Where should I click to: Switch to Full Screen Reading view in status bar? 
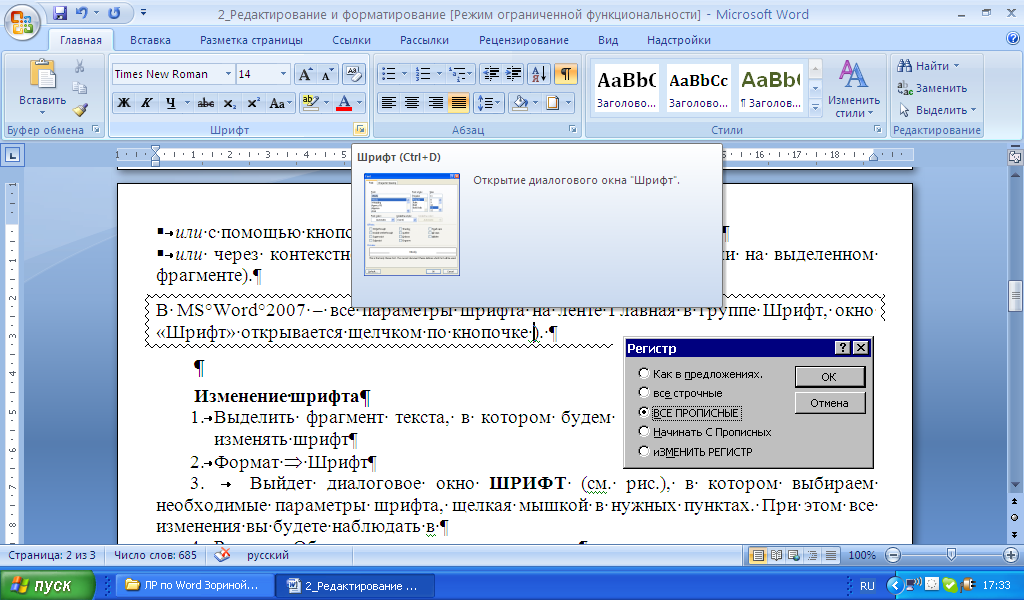776,556
